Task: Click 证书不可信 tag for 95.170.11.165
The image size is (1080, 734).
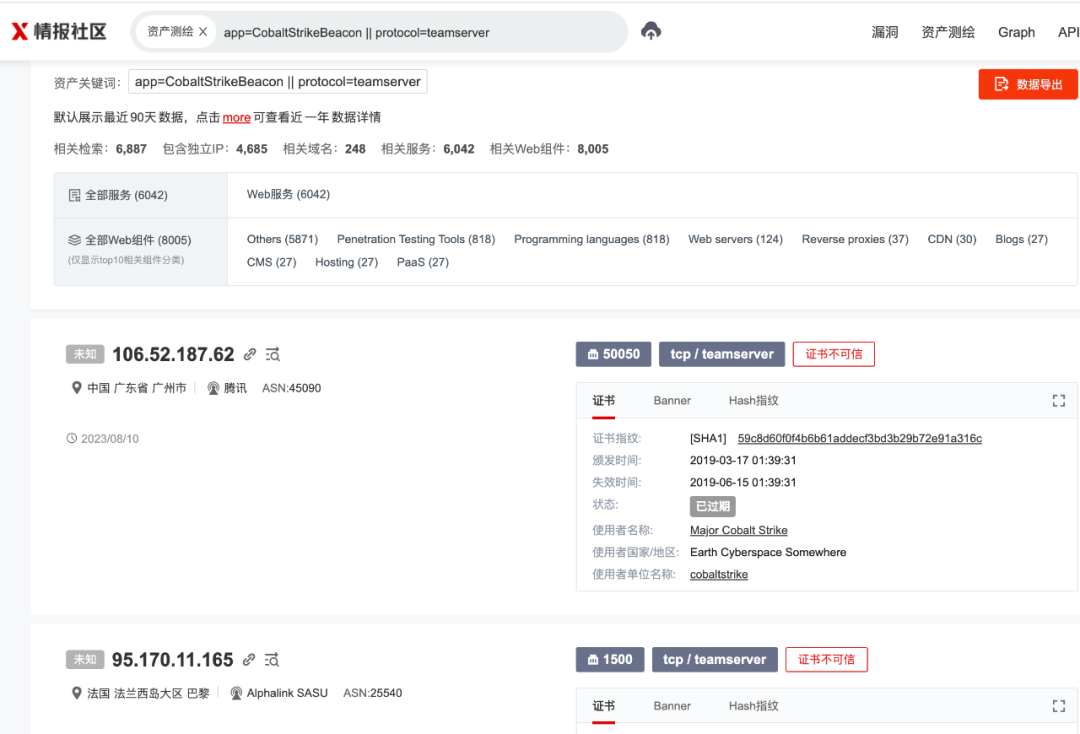Action: pos(826,660)
